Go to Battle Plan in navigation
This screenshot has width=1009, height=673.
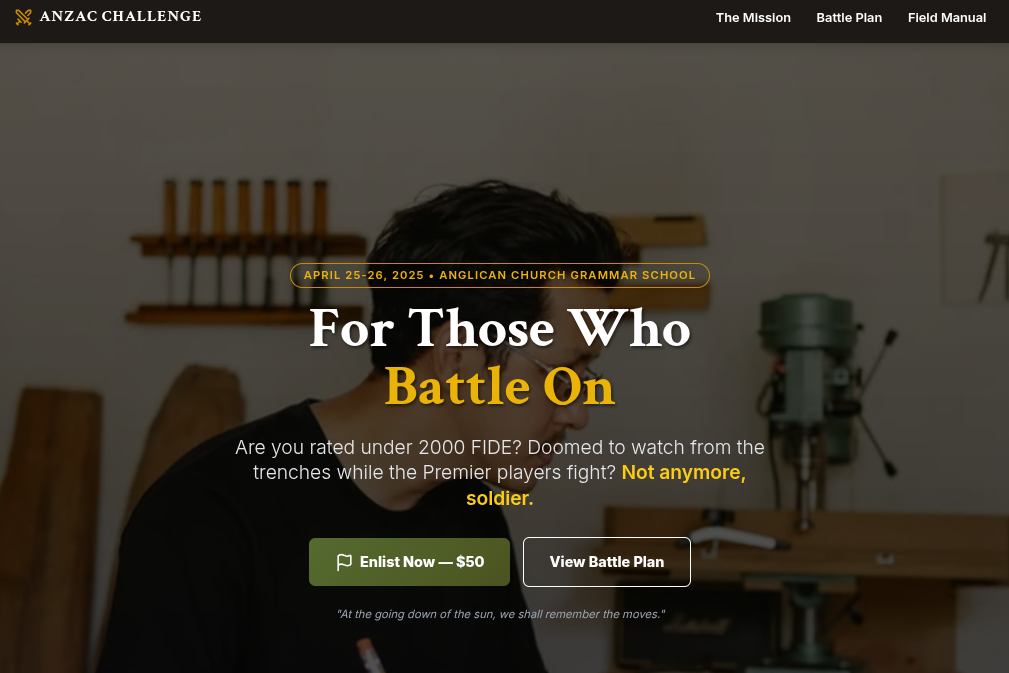click(x=849, y=18)
